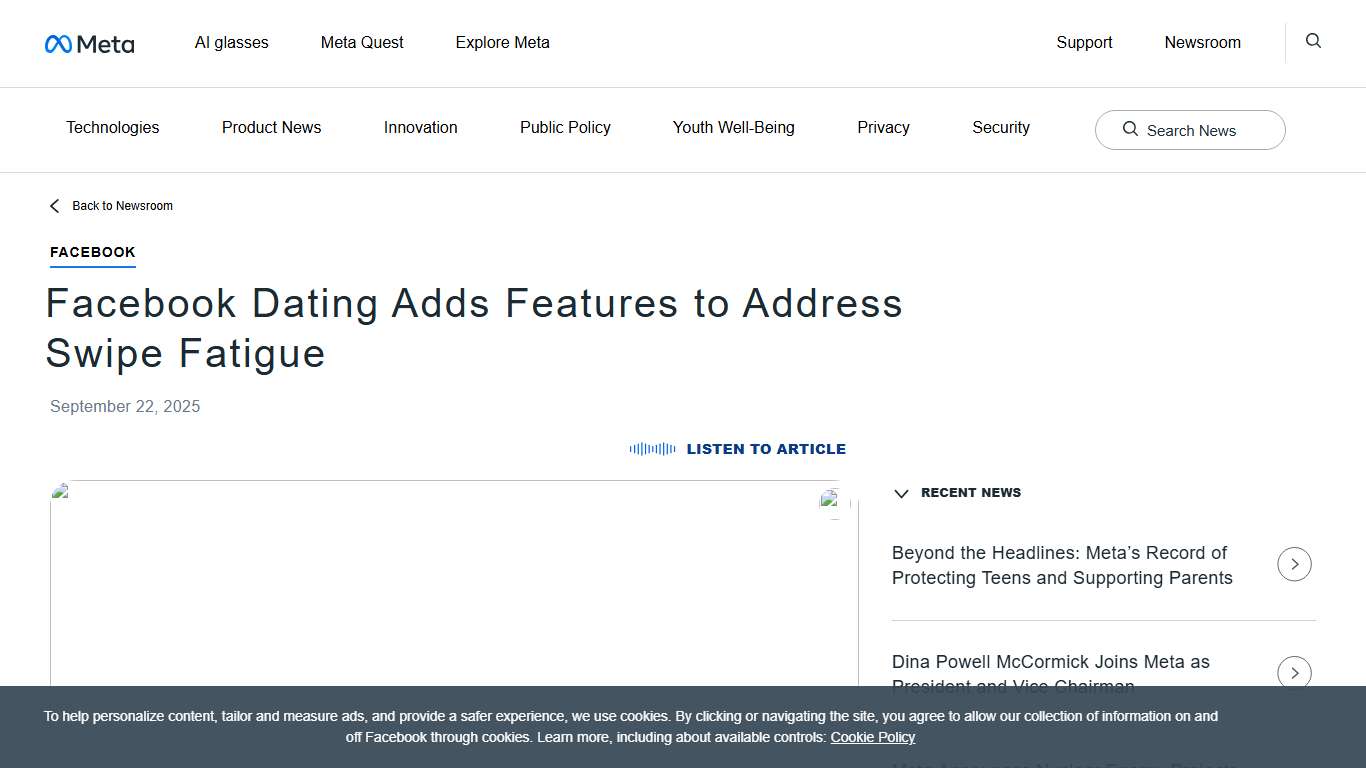Open the Youth Well-Being section

[733, 127]
